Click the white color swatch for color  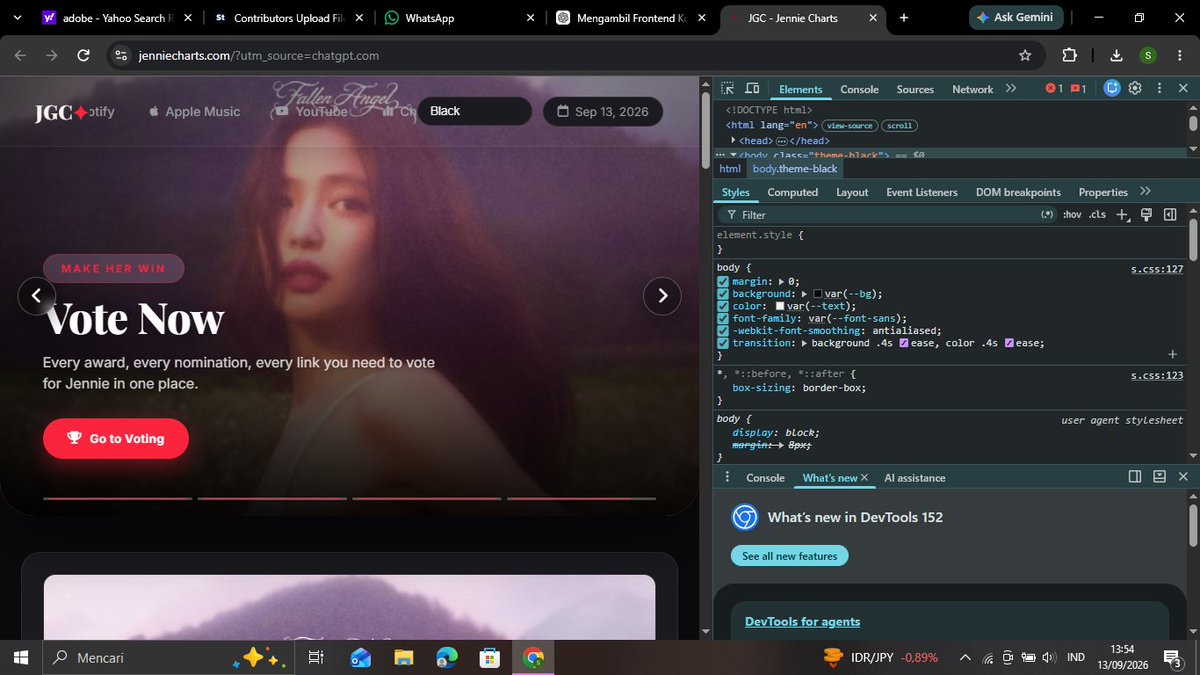point(780,306)
